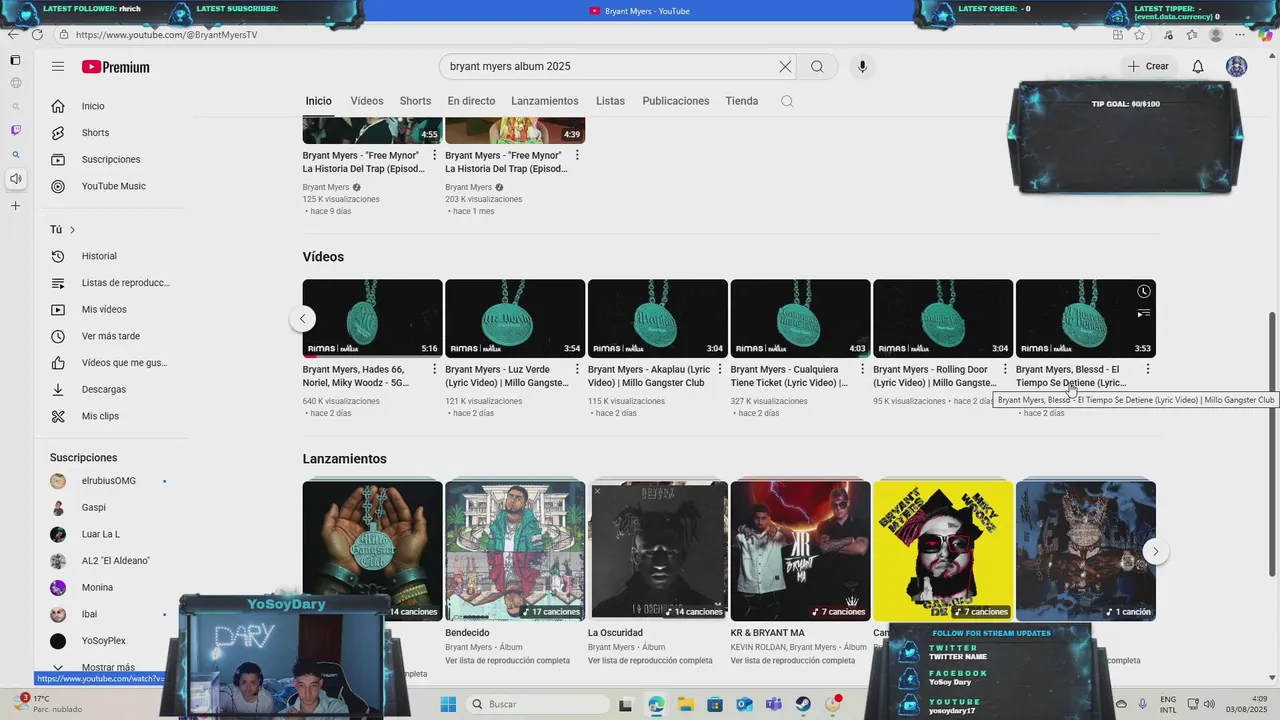Screen dimensions: 1280x720
Task: Open elrubiusOMG subscription channel
Action: (x=110, y=481)
